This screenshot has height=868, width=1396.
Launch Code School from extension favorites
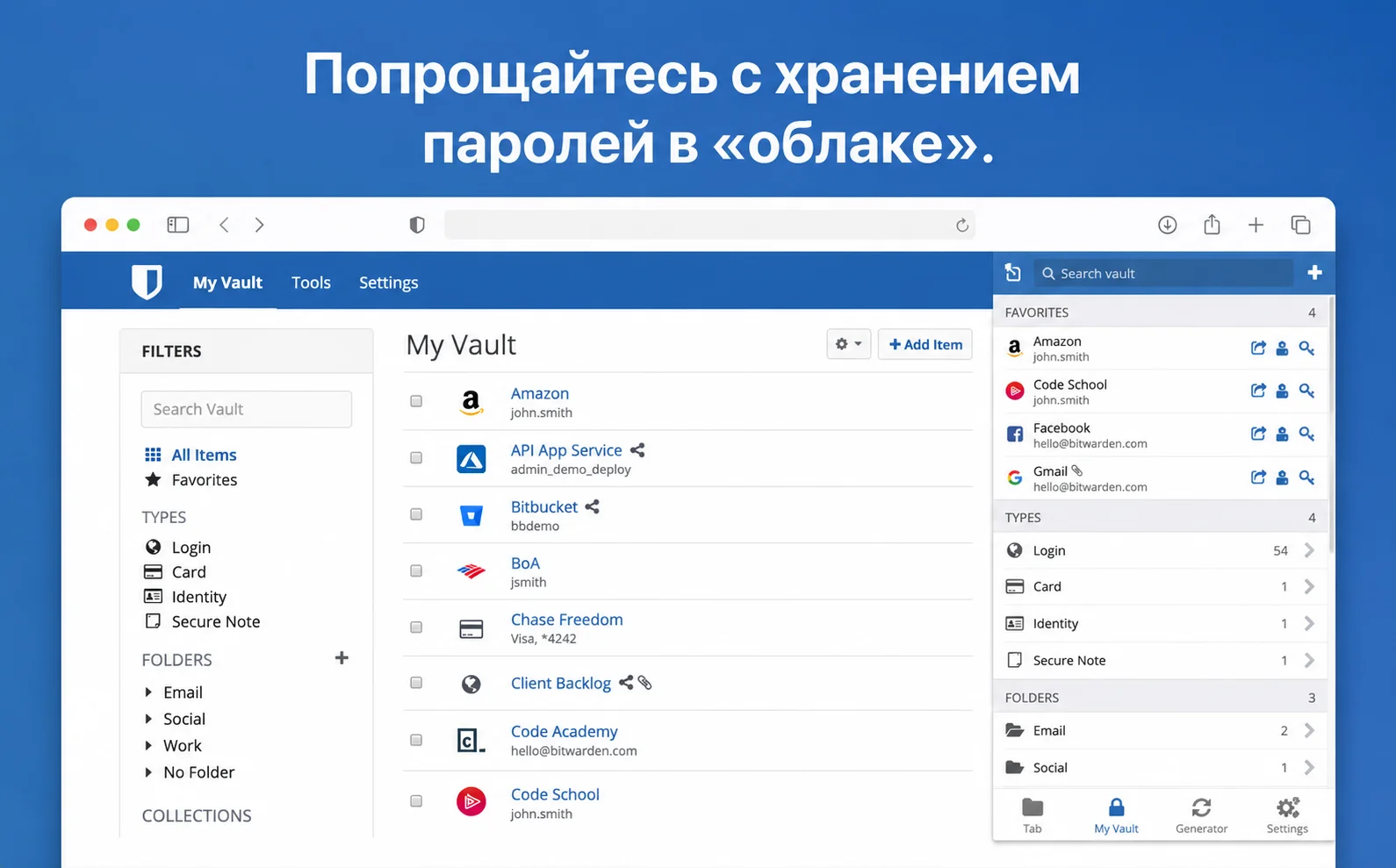[1258, 391]
